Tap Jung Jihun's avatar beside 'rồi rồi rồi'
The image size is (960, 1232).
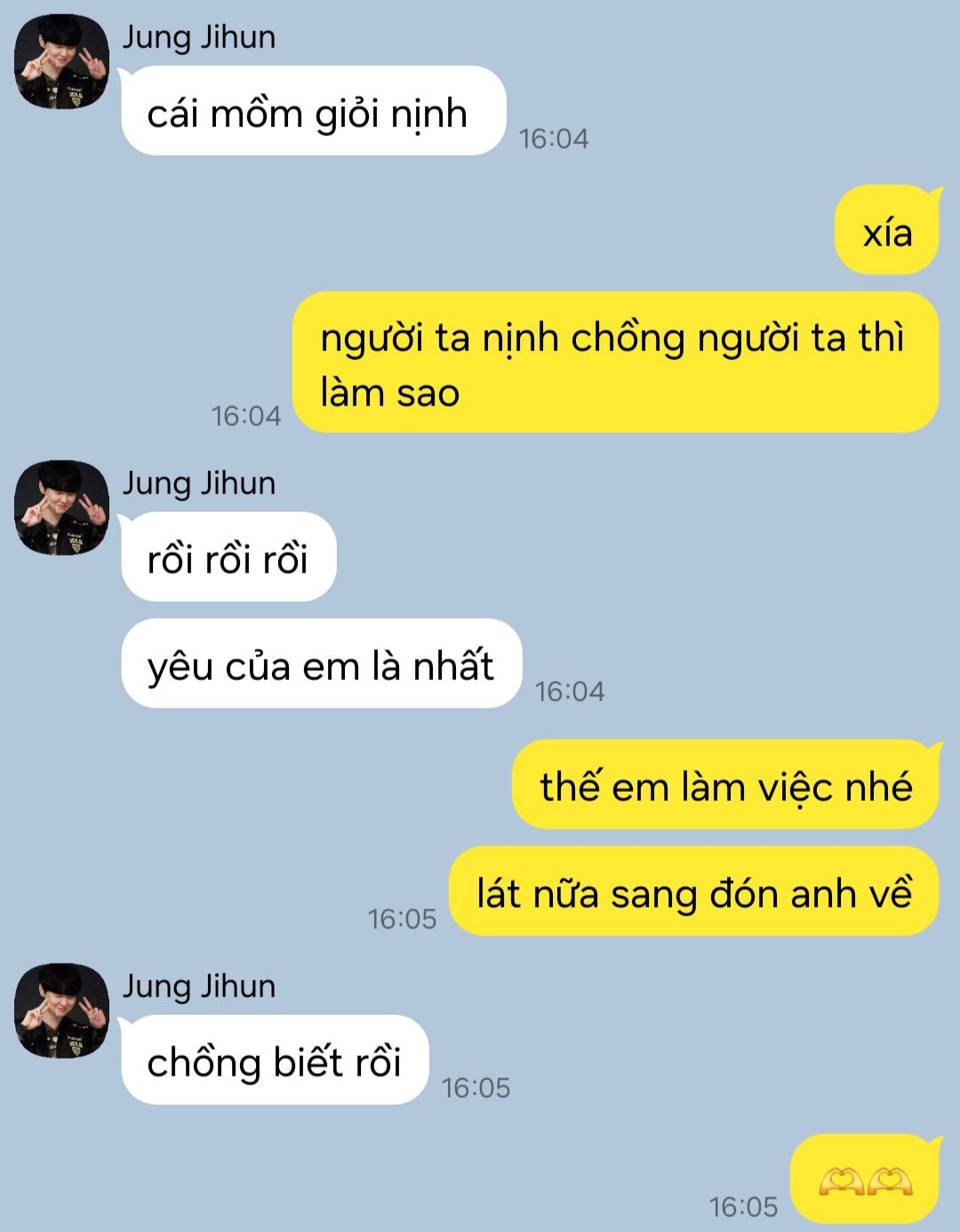[x=61, y=508]
